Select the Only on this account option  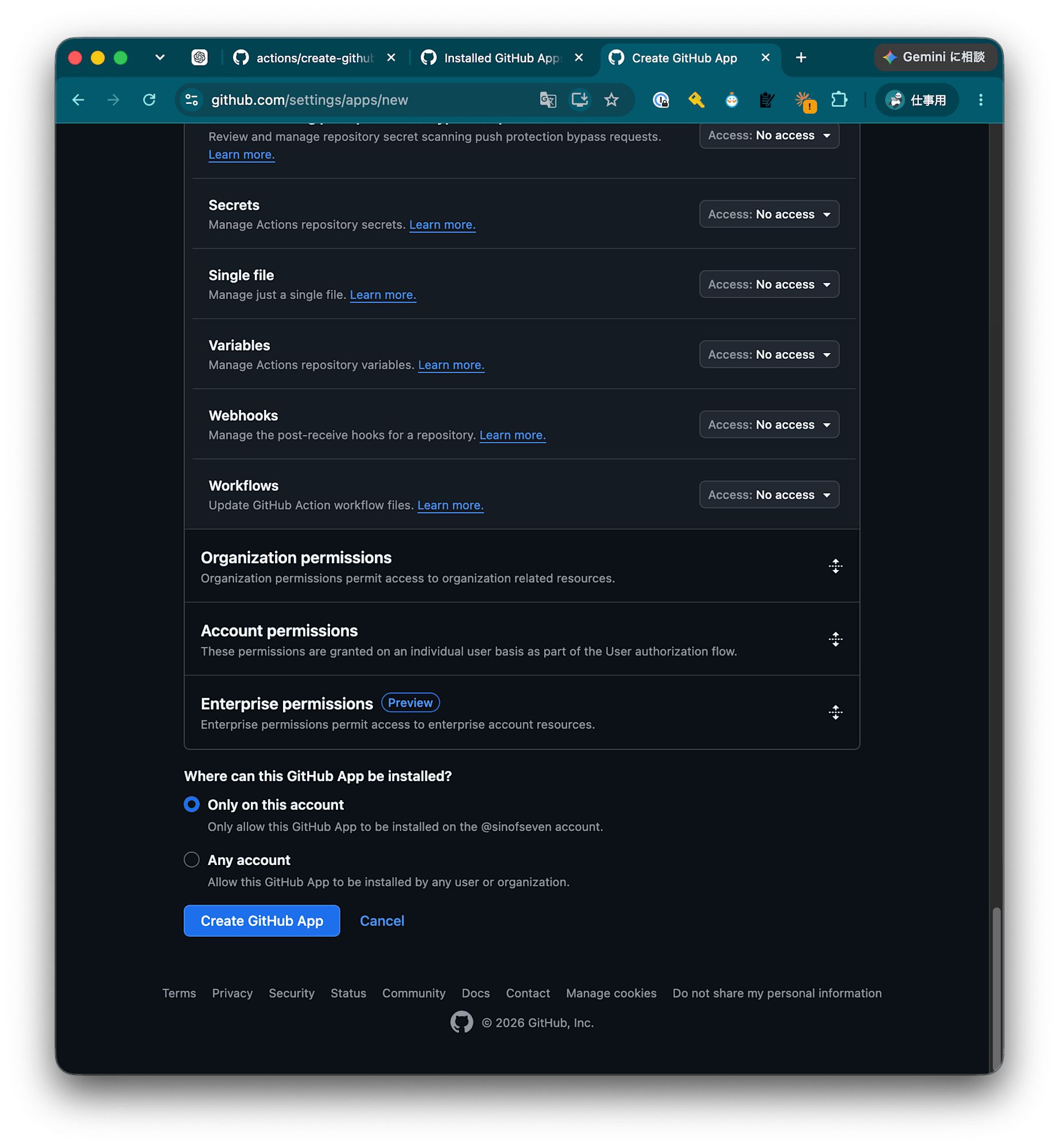[192, 804]
